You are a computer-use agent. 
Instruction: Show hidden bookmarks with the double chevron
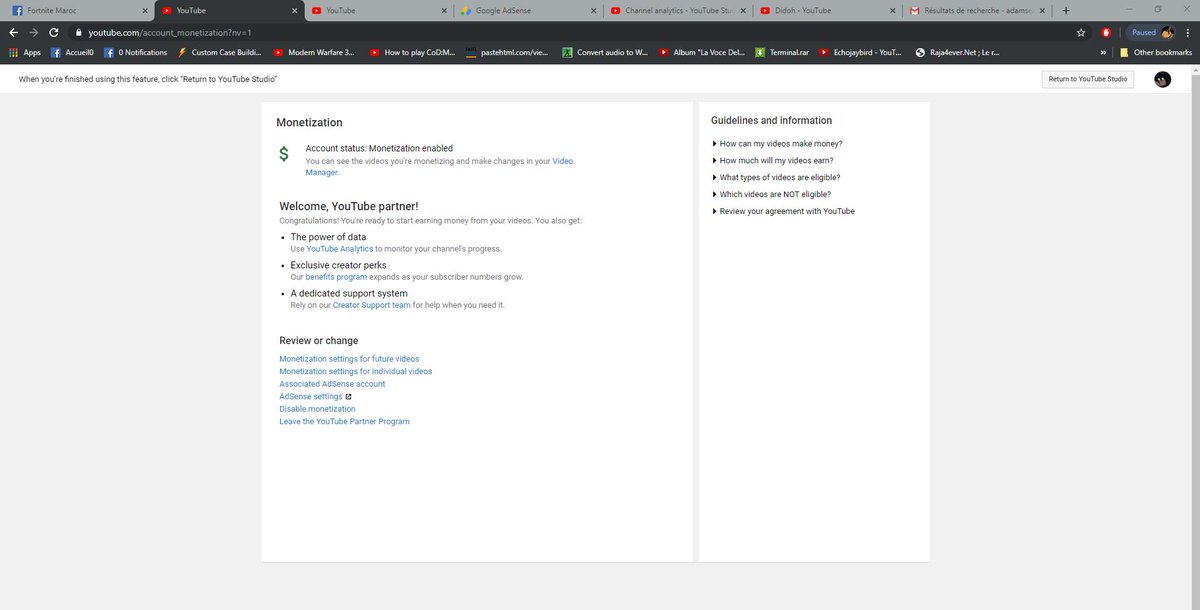(x=1103, y=52)
